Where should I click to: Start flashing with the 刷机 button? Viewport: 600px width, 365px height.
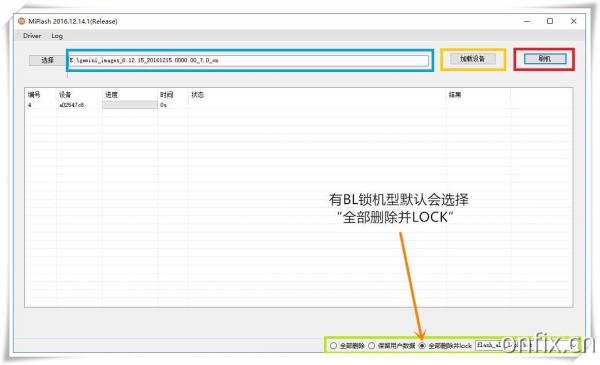[x=545, y=59]
